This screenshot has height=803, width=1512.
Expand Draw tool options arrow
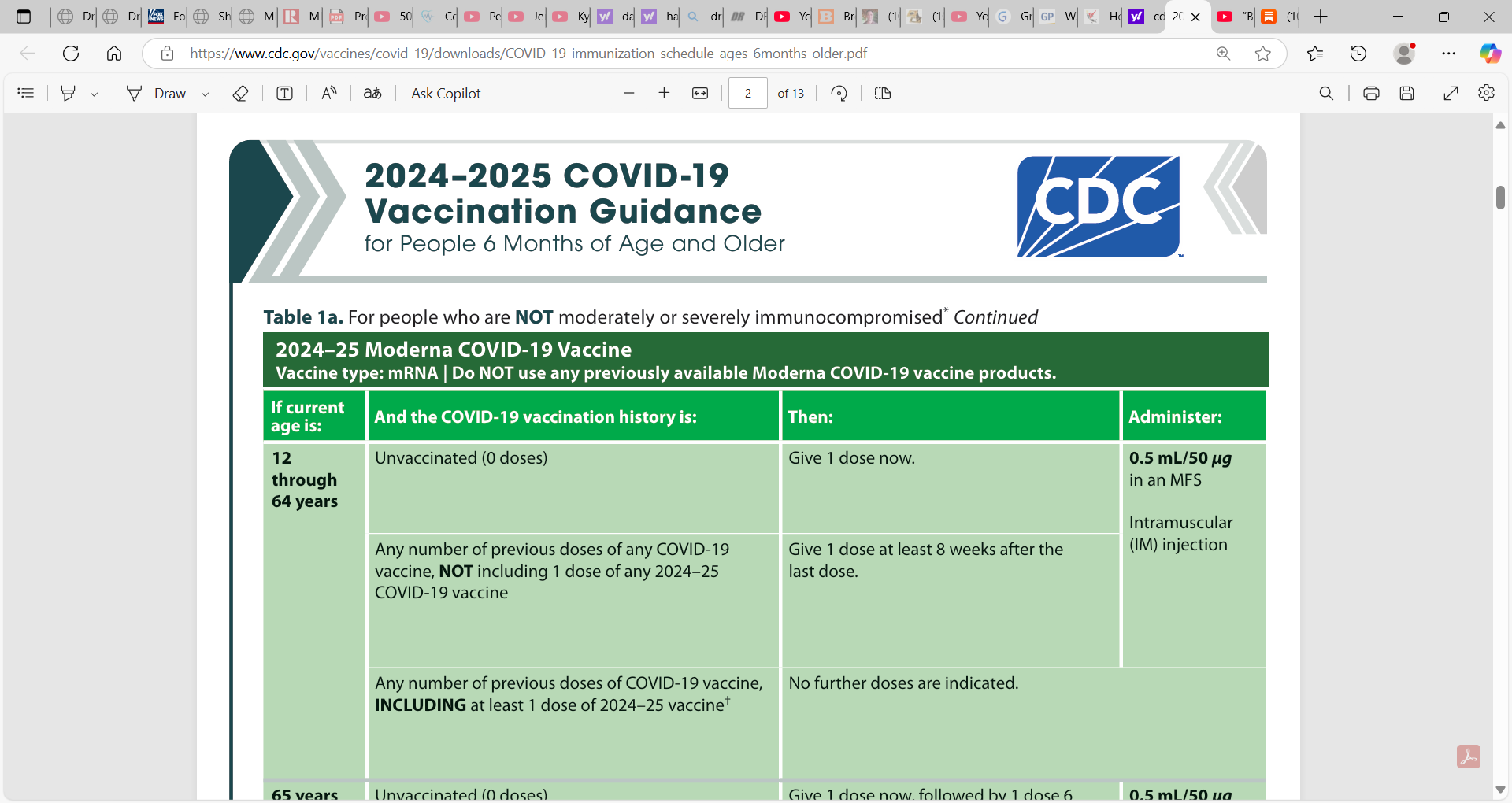pos(205,94)
